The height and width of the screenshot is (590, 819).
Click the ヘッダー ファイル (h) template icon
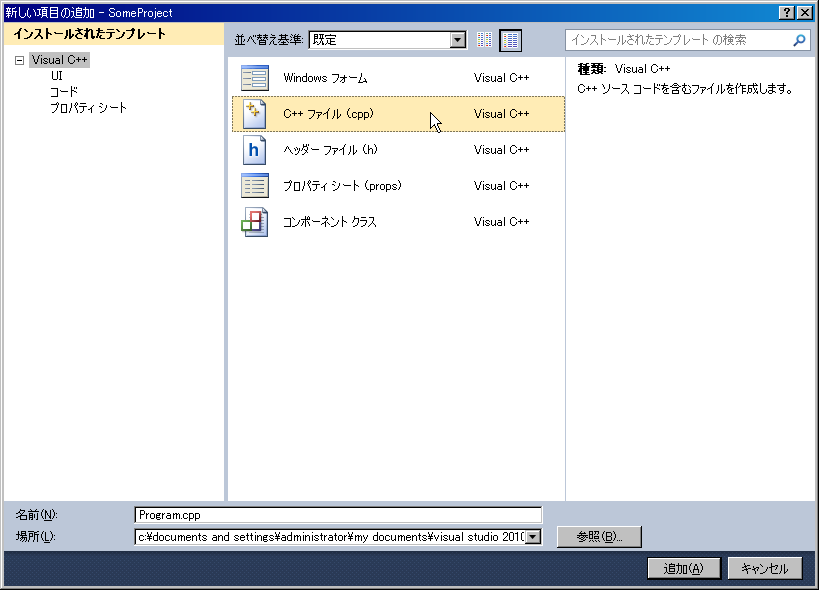coord(255,150)
